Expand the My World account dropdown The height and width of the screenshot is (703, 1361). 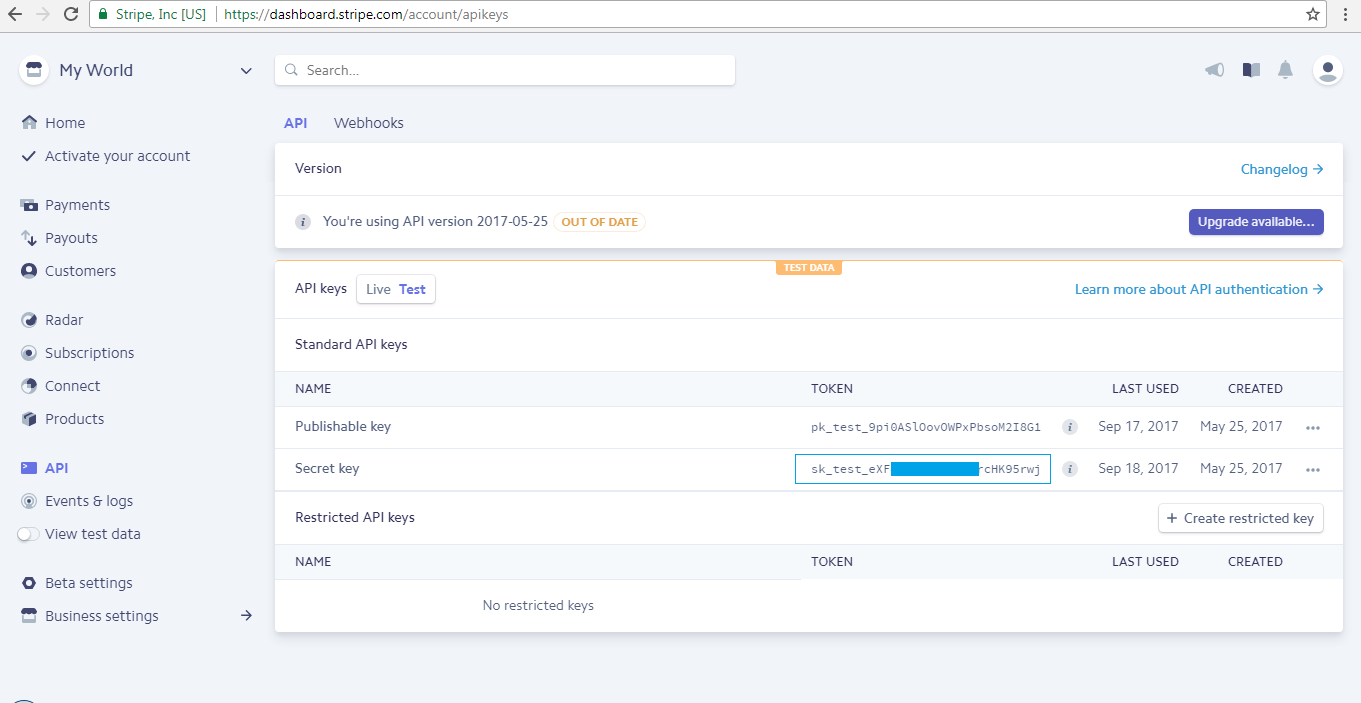click(x=246, y=71)
